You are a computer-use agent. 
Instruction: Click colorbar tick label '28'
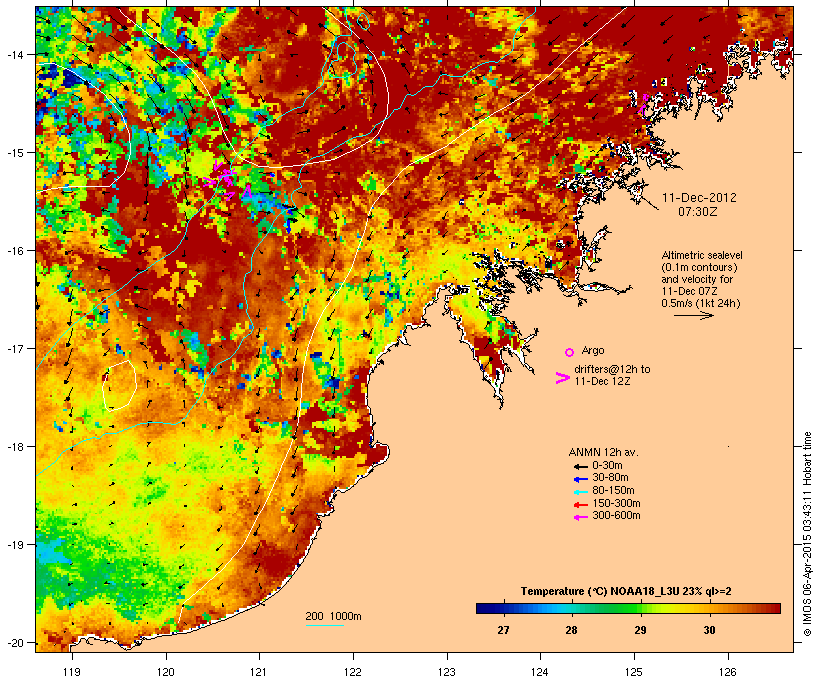pyautogui.click(x=571, y=630)
